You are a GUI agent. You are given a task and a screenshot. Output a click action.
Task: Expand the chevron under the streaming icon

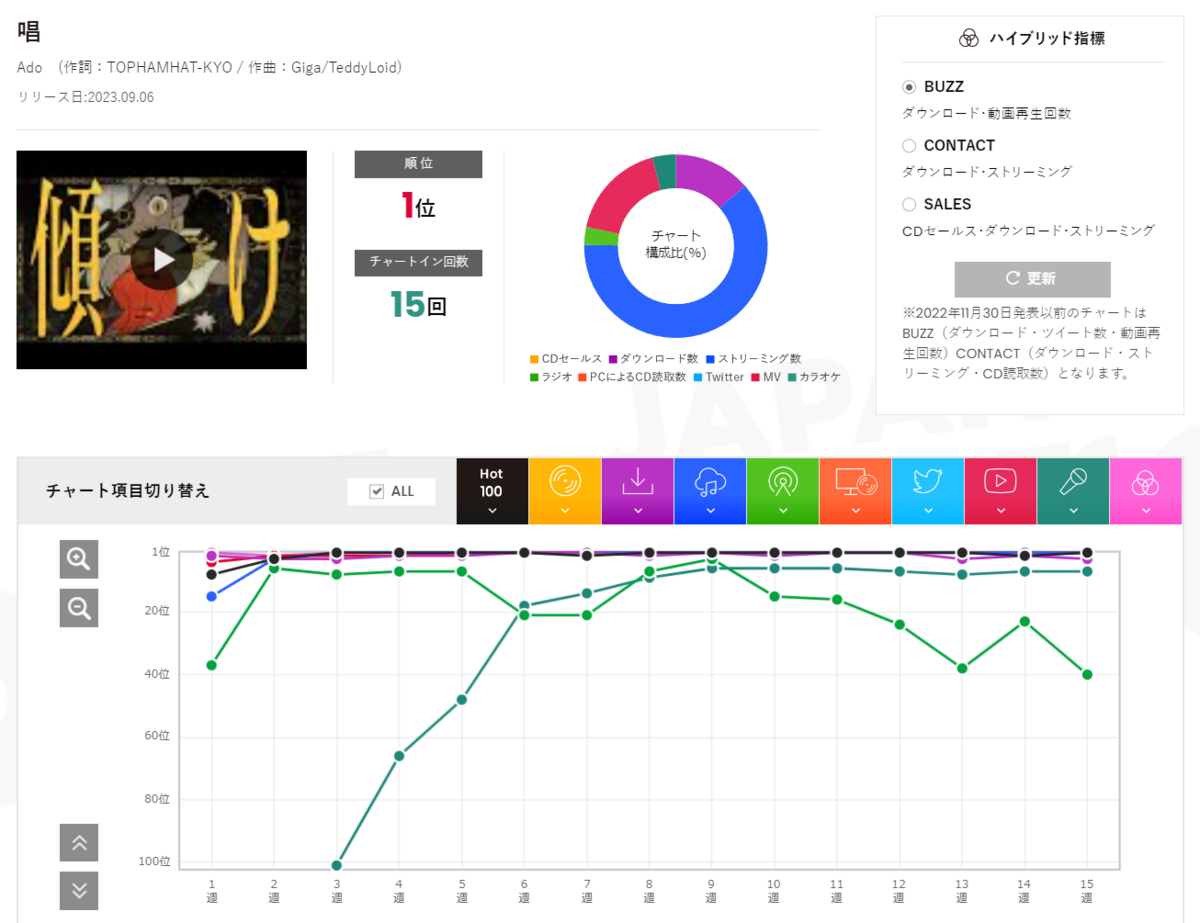click(710, 510)
